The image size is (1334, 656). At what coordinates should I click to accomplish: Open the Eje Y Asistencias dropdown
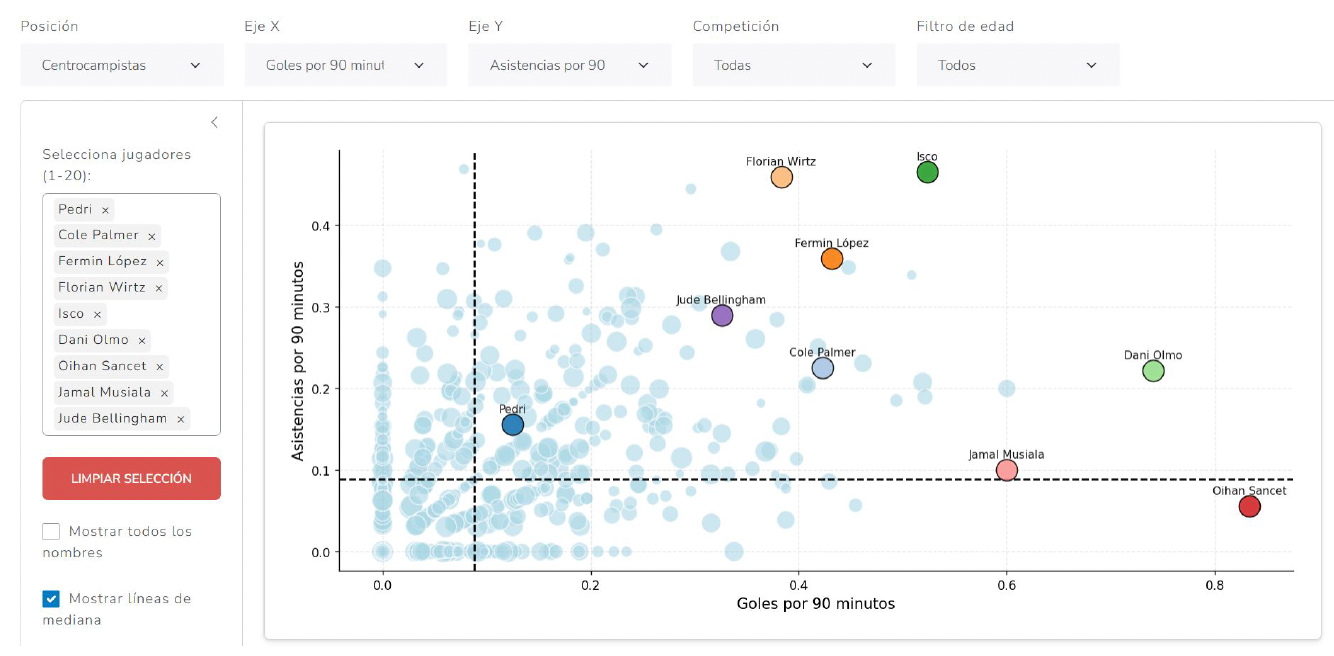coord(570,65)
